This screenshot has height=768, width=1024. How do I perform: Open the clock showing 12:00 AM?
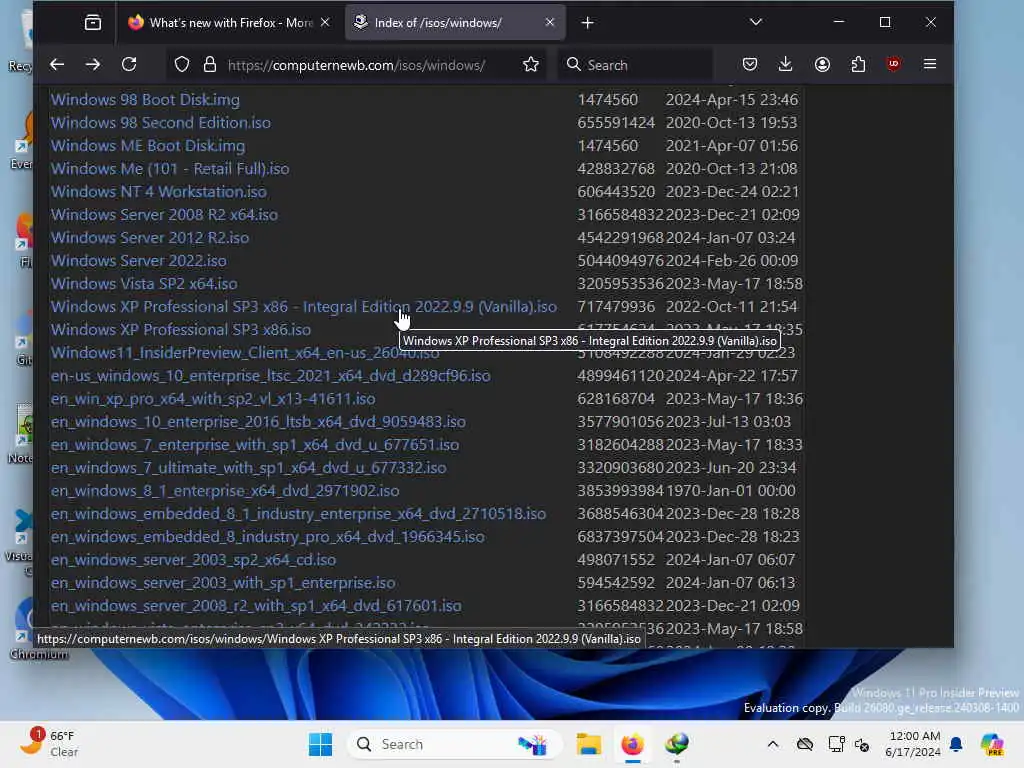(913, 744)
